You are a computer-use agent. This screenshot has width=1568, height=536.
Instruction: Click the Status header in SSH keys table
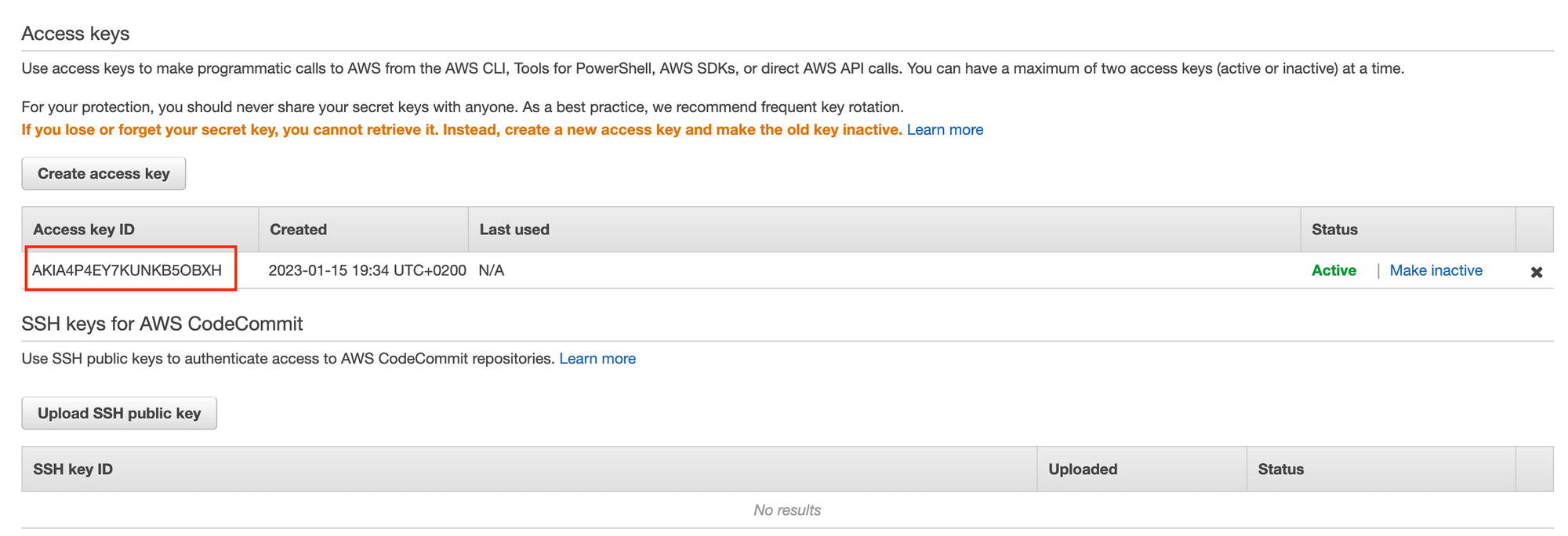click(1280, 469)
